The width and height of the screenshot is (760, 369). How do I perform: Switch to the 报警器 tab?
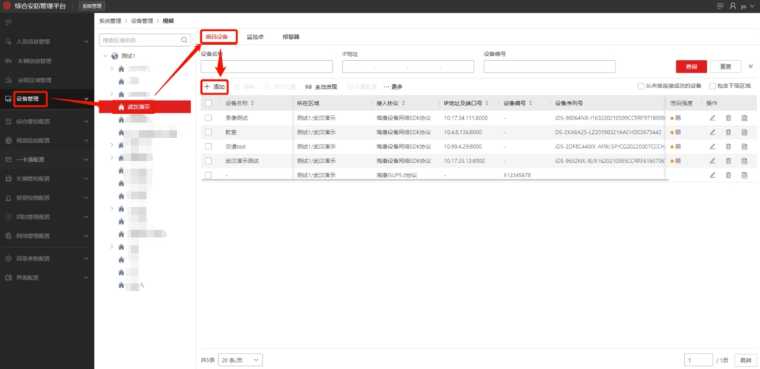291,37
